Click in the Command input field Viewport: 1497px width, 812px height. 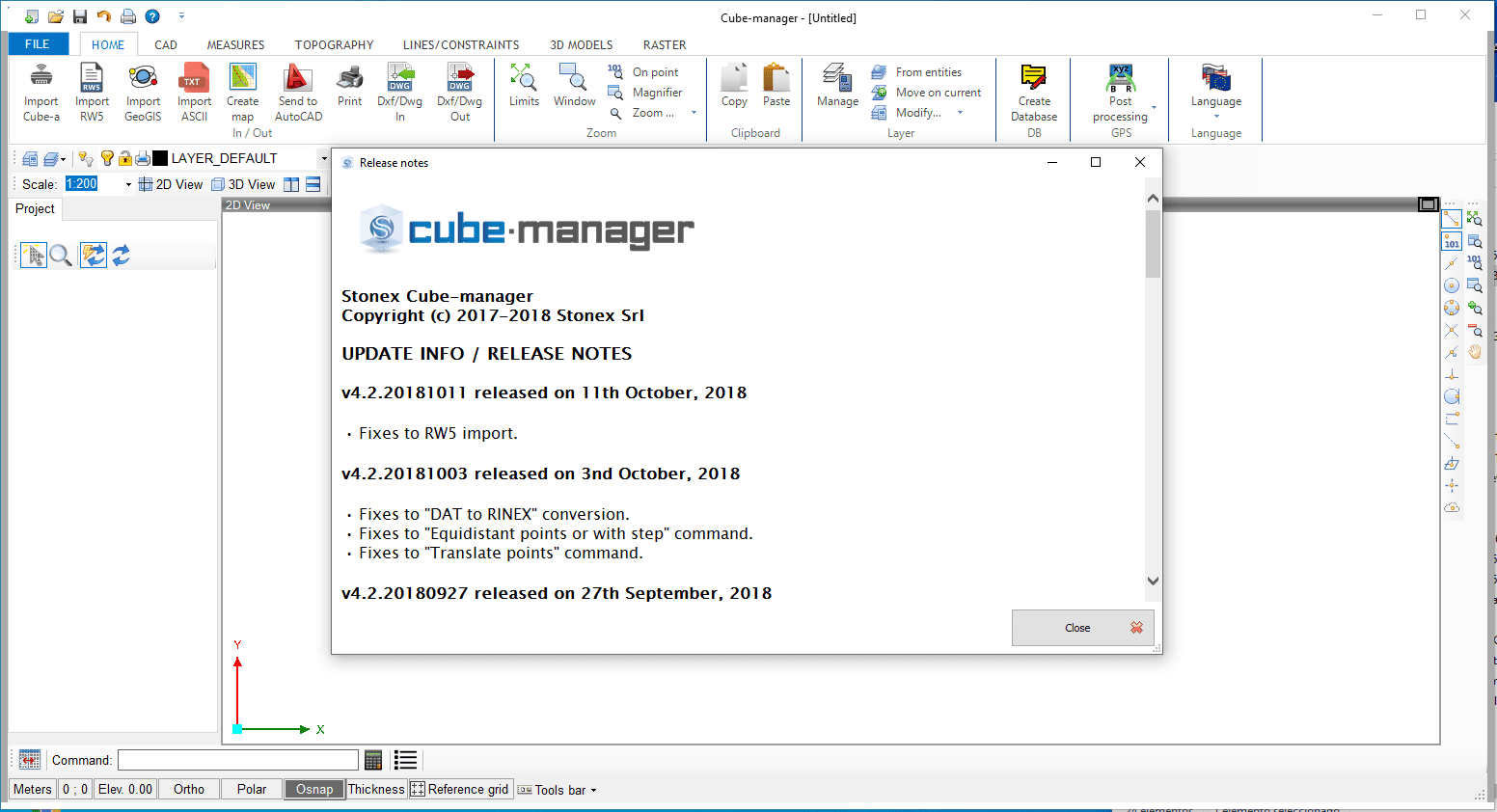(x=237, y=760)
